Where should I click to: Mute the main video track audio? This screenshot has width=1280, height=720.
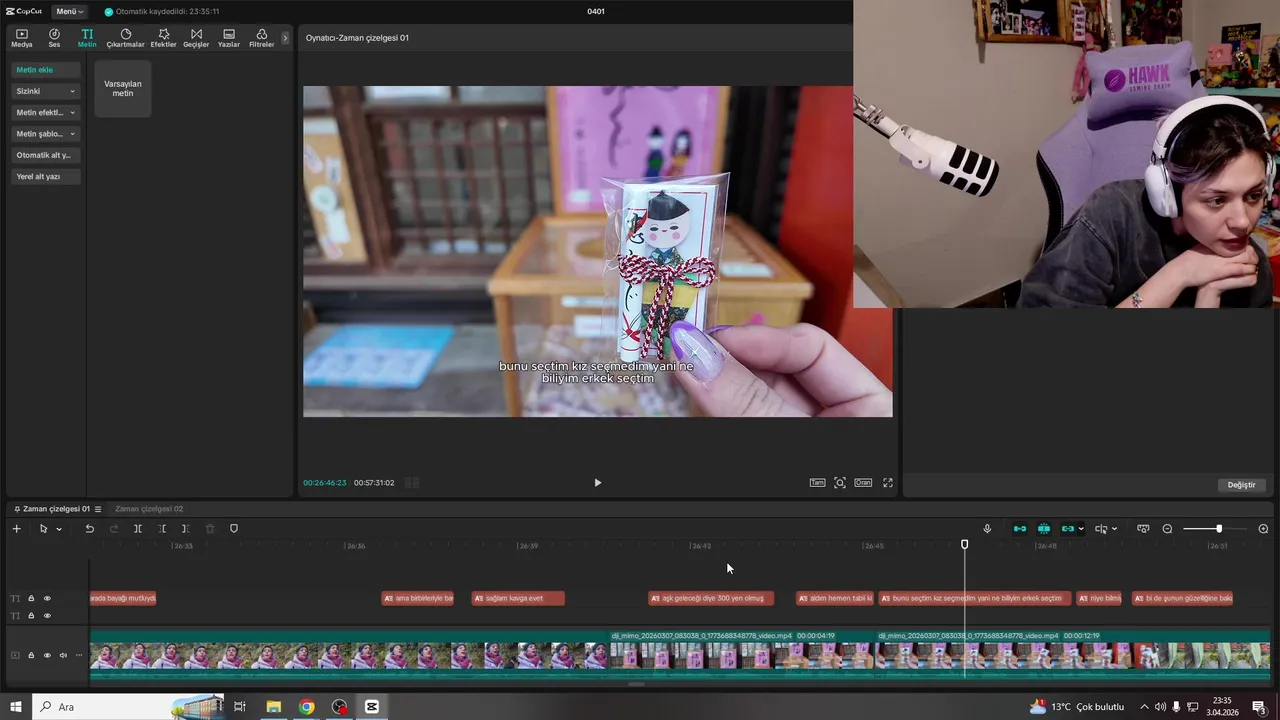pos(63,656)
